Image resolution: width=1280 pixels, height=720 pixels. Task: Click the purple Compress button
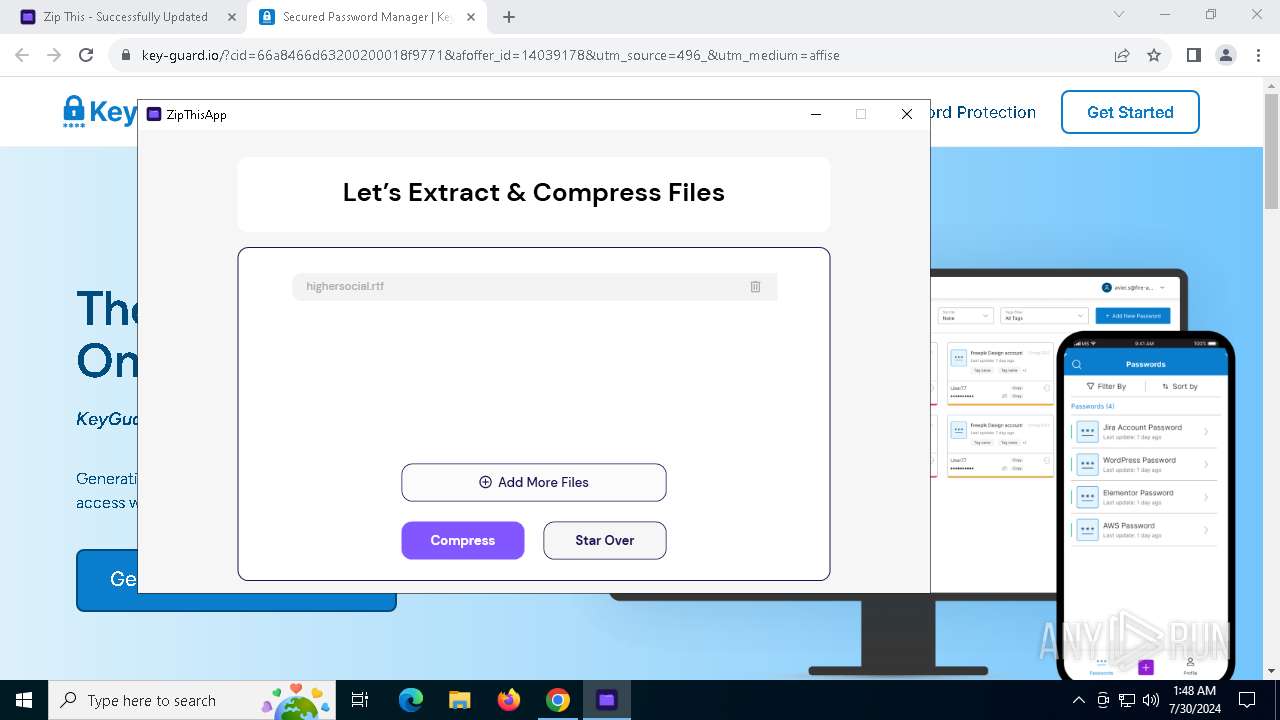coord(463,540)
